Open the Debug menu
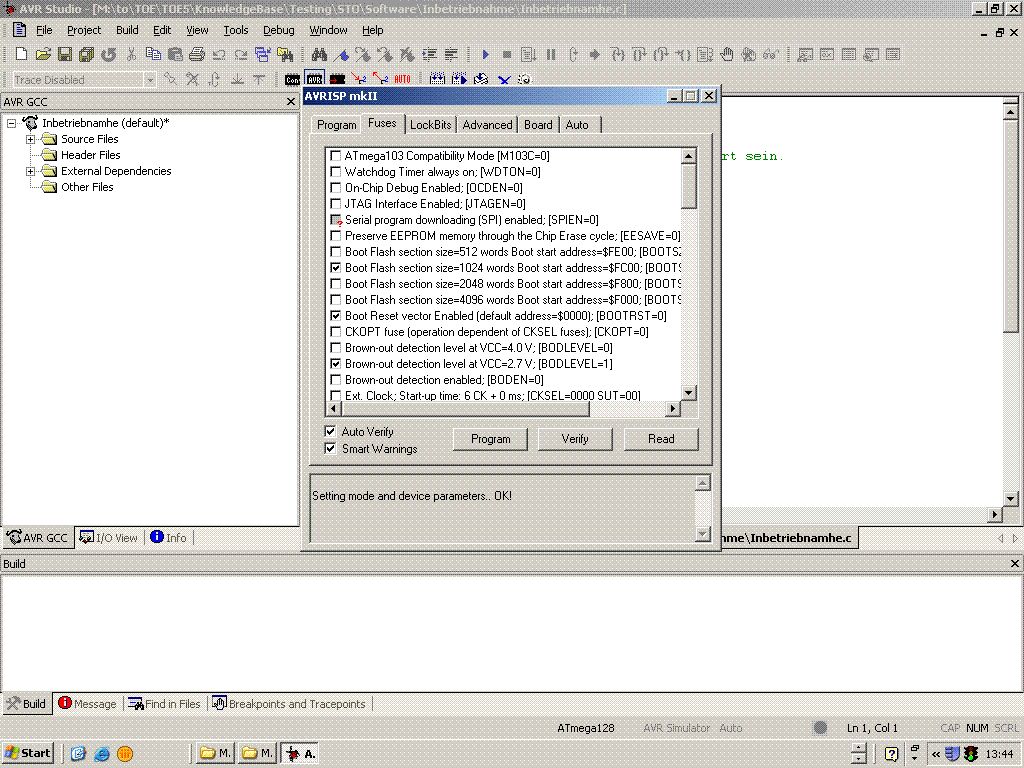 click(278, 30)
